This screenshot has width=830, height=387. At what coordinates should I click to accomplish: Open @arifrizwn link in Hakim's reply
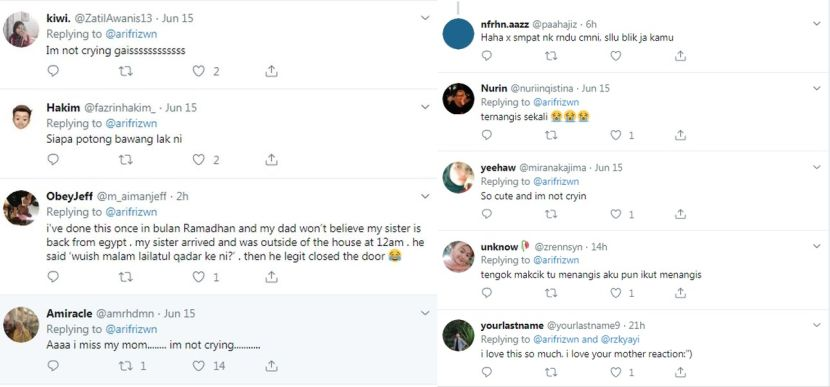point(131,123)
